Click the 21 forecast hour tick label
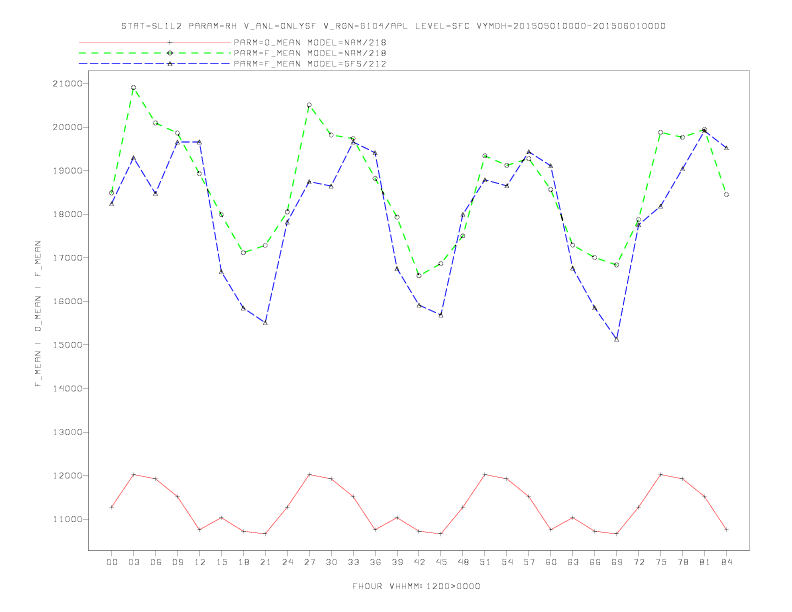 click(265, 562)
